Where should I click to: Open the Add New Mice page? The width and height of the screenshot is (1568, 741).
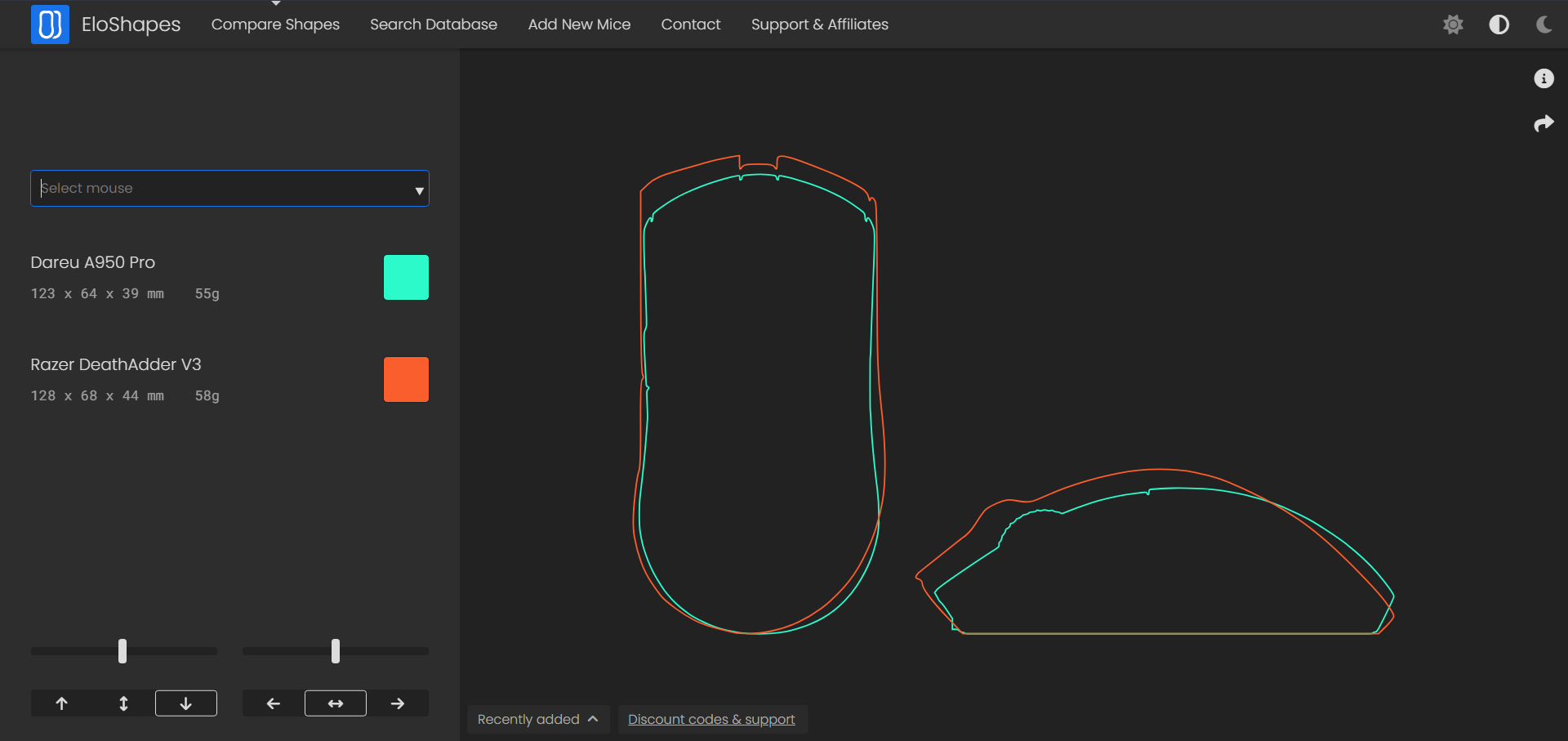(x=579, y=25)
